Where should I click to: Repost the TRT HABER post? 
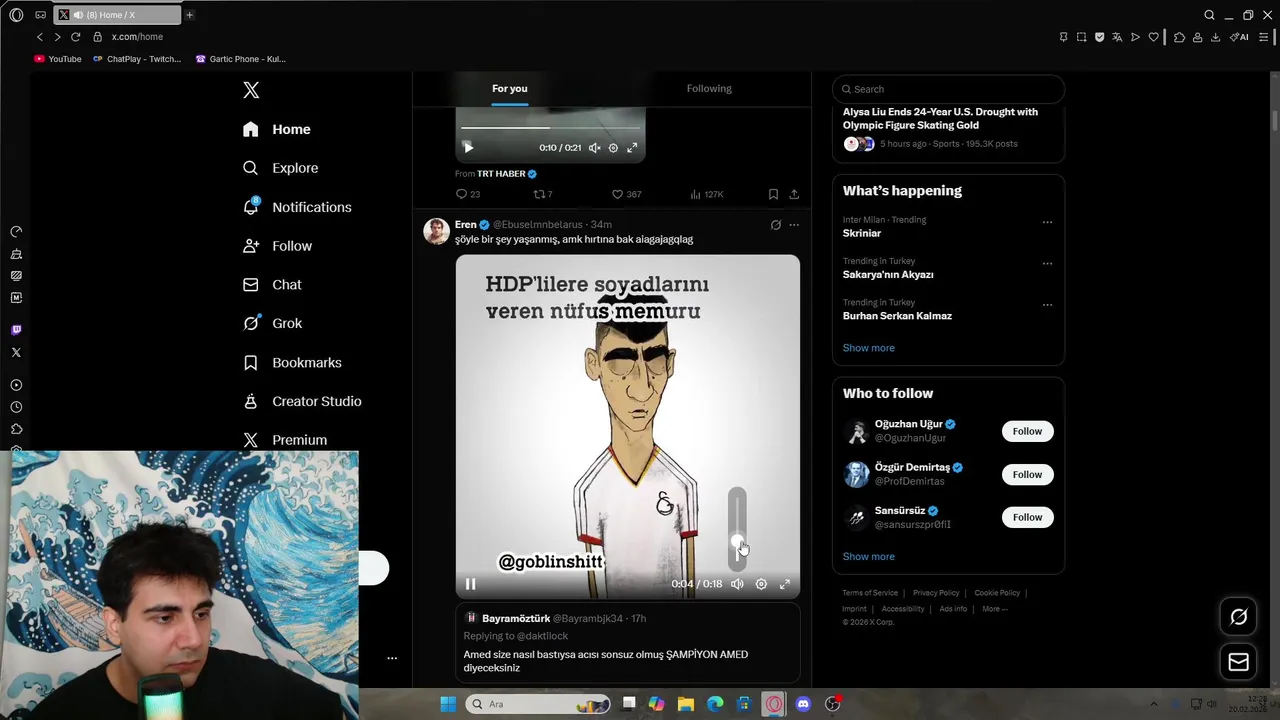pyautogui.click(x=543, y=194)
